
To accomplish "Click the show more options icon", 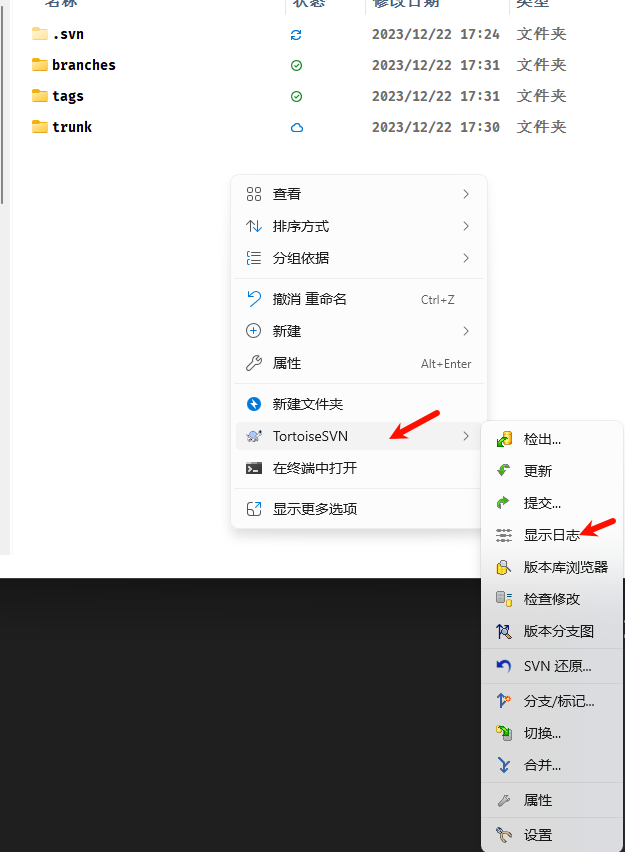I will [254, 509].
